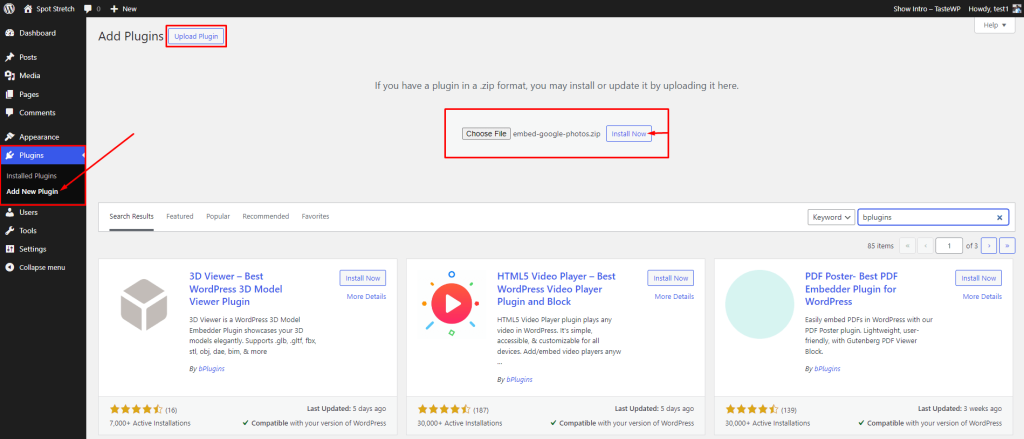Click the 85 items count text

click(x=880, y=246)
